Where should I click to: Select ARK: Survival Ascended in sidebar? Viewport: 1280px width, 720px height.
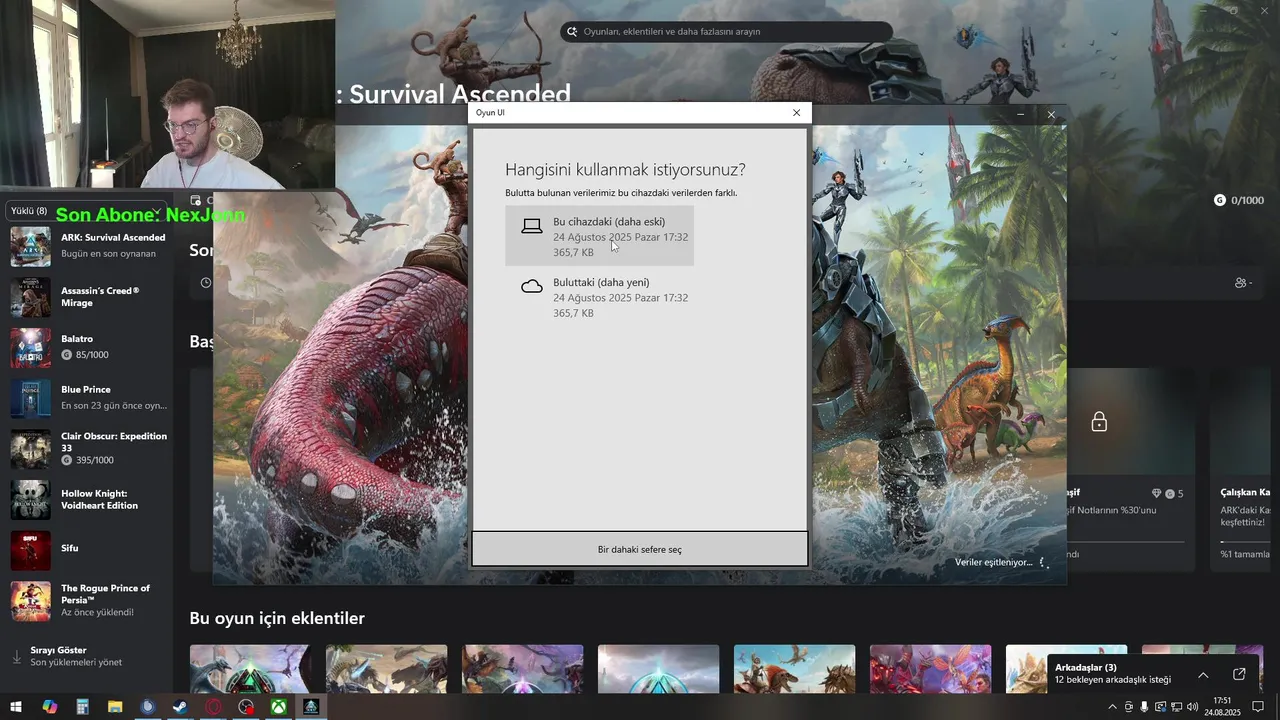[88, 246]
